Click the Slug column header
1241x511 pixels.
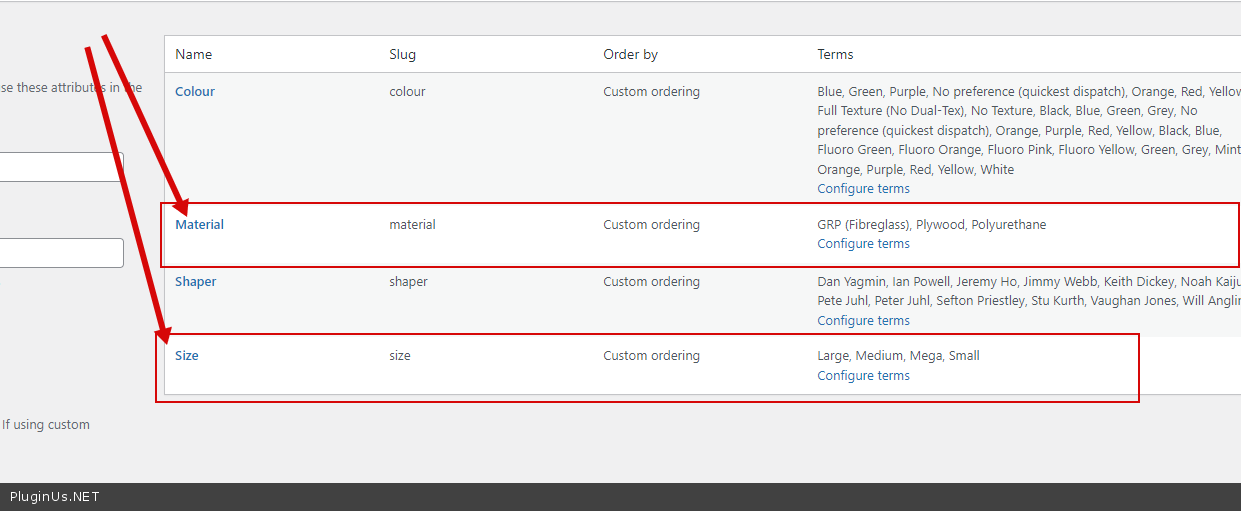pos(402,55)
